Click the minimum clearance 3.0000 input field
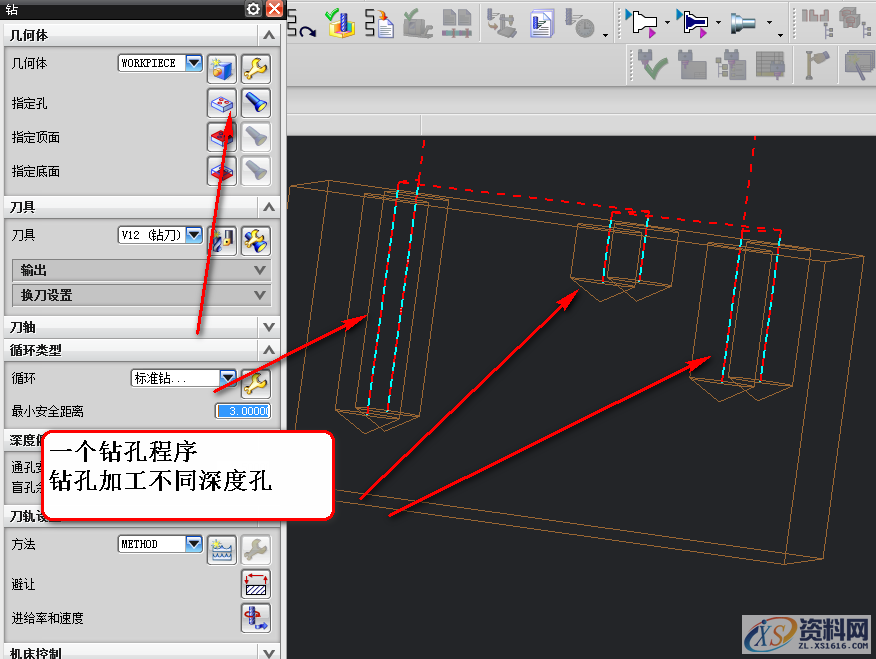The height and width of the screenshot is (659, 876). (x=242, y=411)
